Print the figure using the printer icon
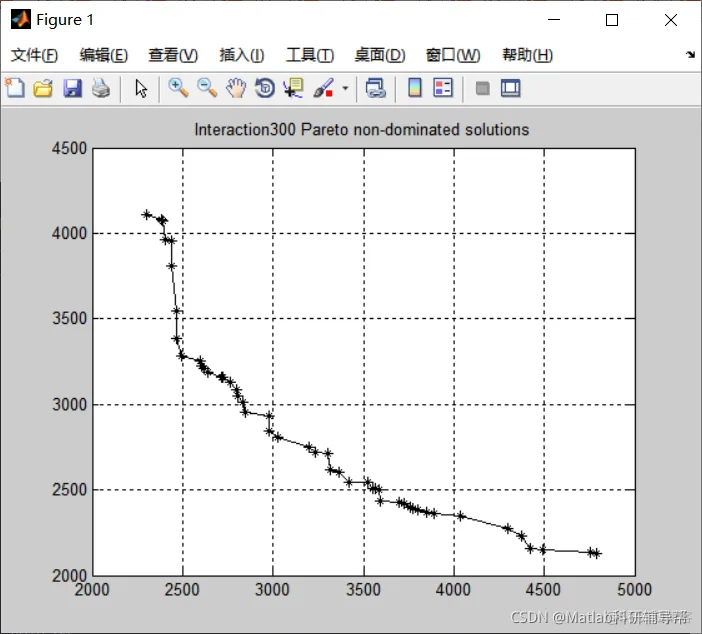The image size is (702, 634). coord(101,88)
